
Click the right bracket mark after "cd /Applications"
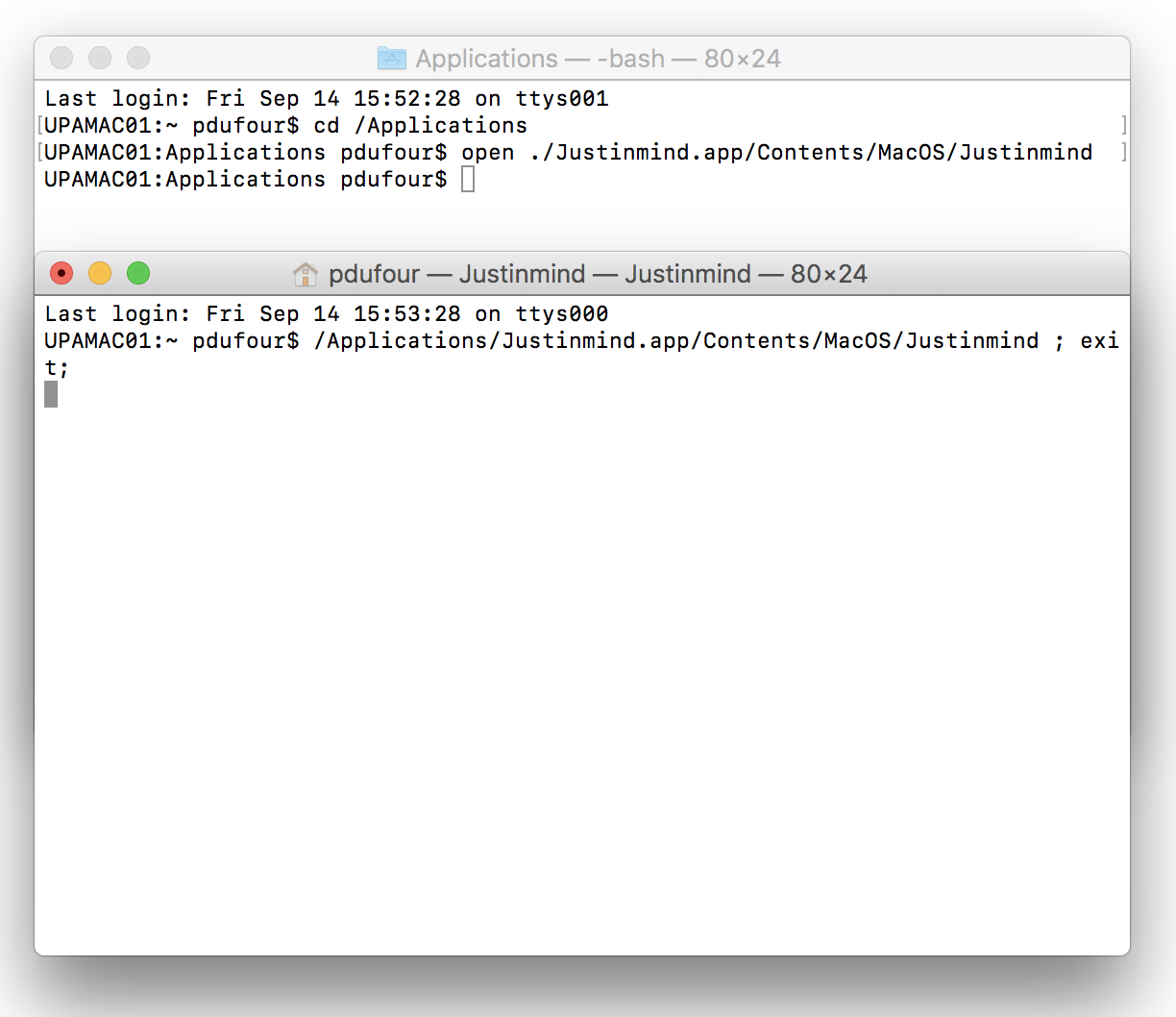tap(1123, 126)
